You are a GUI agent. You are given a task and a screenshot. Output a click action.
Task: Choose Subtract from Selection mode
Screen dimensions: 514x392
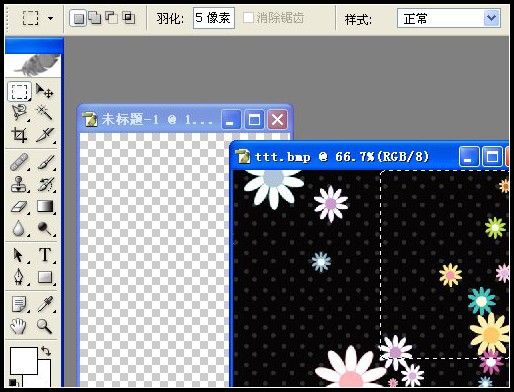click(112, 18)
